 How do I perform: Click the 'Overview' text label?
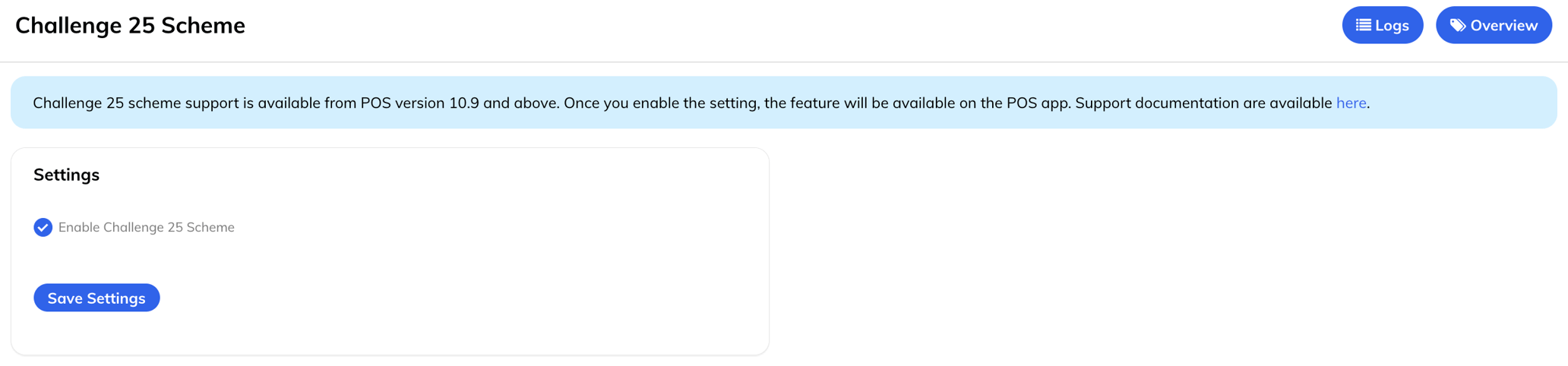(1503, 25)
